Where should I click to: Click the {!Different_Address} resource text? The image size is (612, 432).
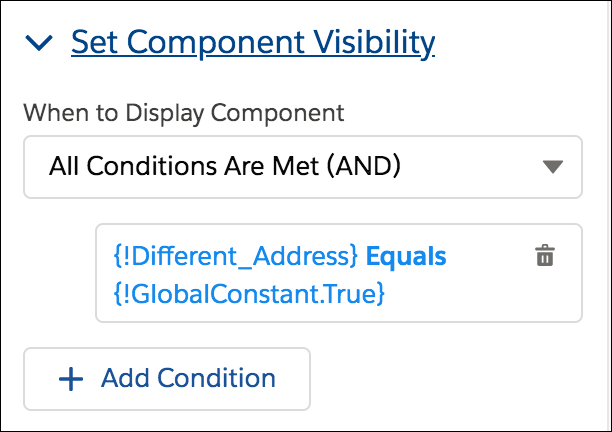pos(235,256)
